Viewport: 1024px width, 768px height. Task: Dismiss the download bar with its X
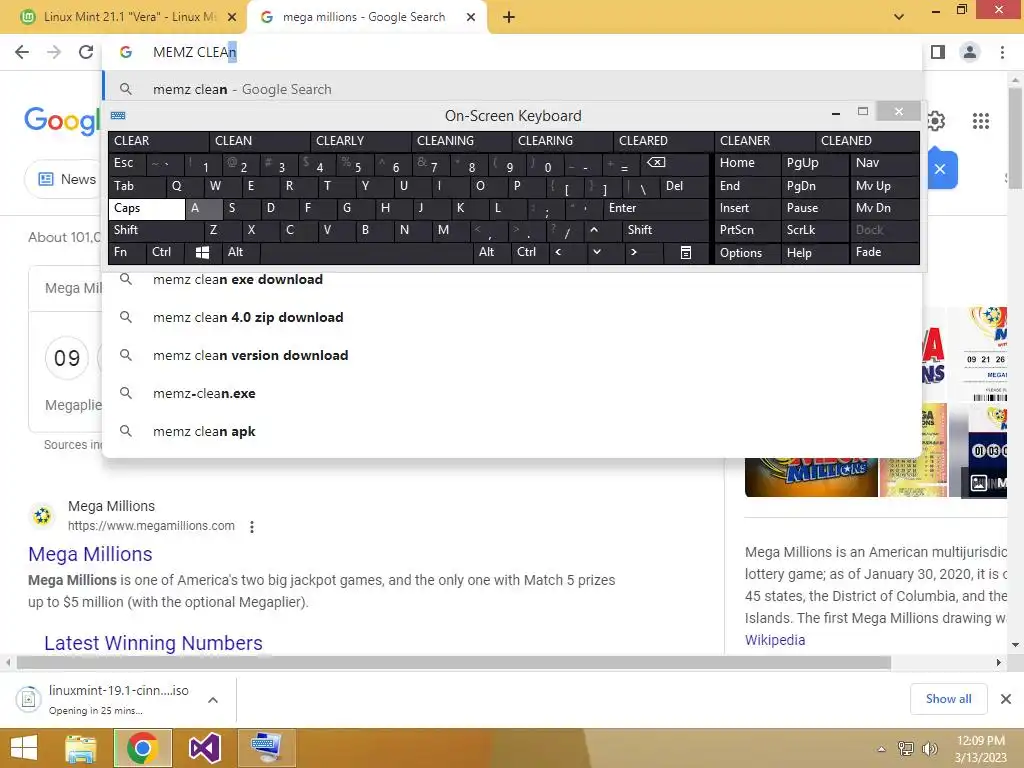point(1006,699)
